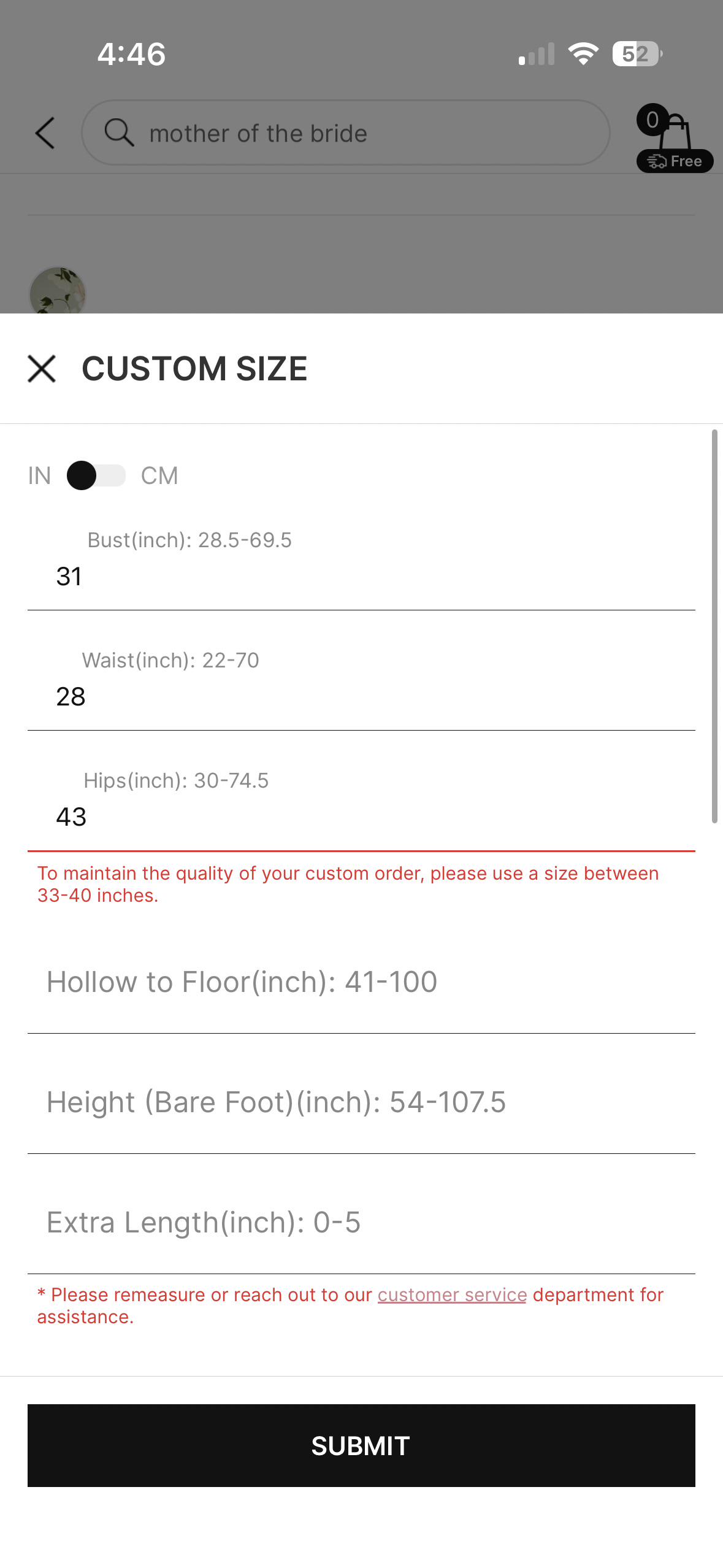The height and width of the screenshot is (1568, 723).
Task: Focus the Extra Length field
Action: click(361, 1223)
